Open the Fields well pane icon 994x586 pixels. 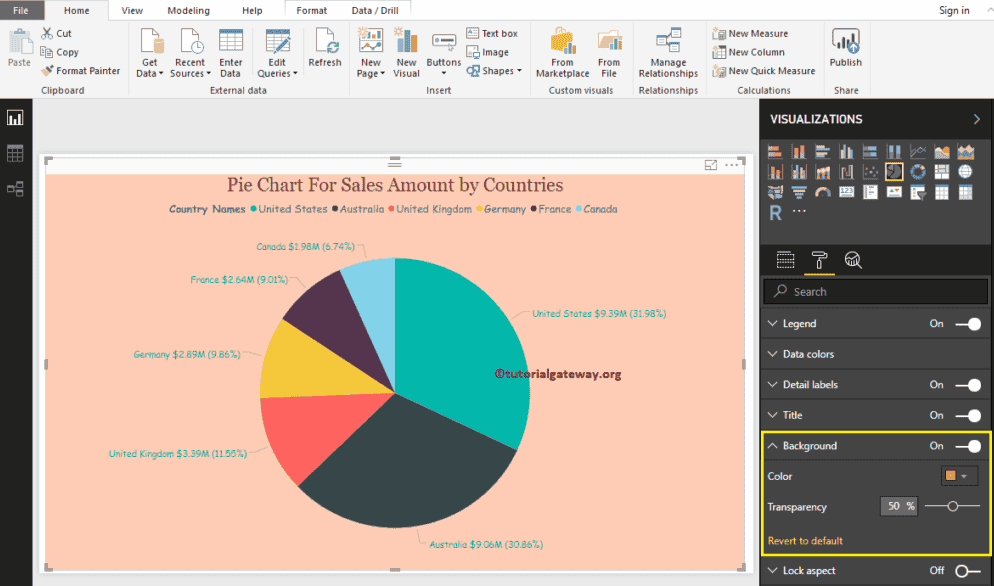pyautogui.click(x=785, y=260)
